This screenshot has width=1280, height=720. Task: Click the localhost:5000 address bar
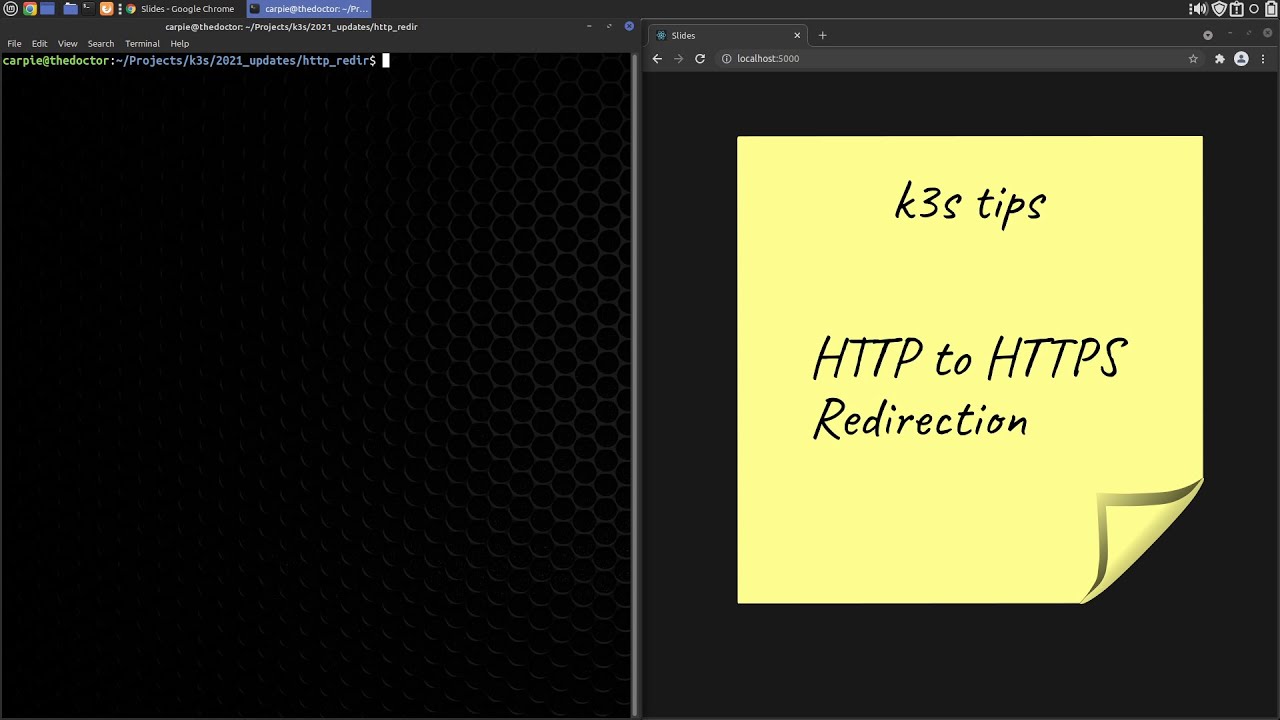(x=958, y=59)
